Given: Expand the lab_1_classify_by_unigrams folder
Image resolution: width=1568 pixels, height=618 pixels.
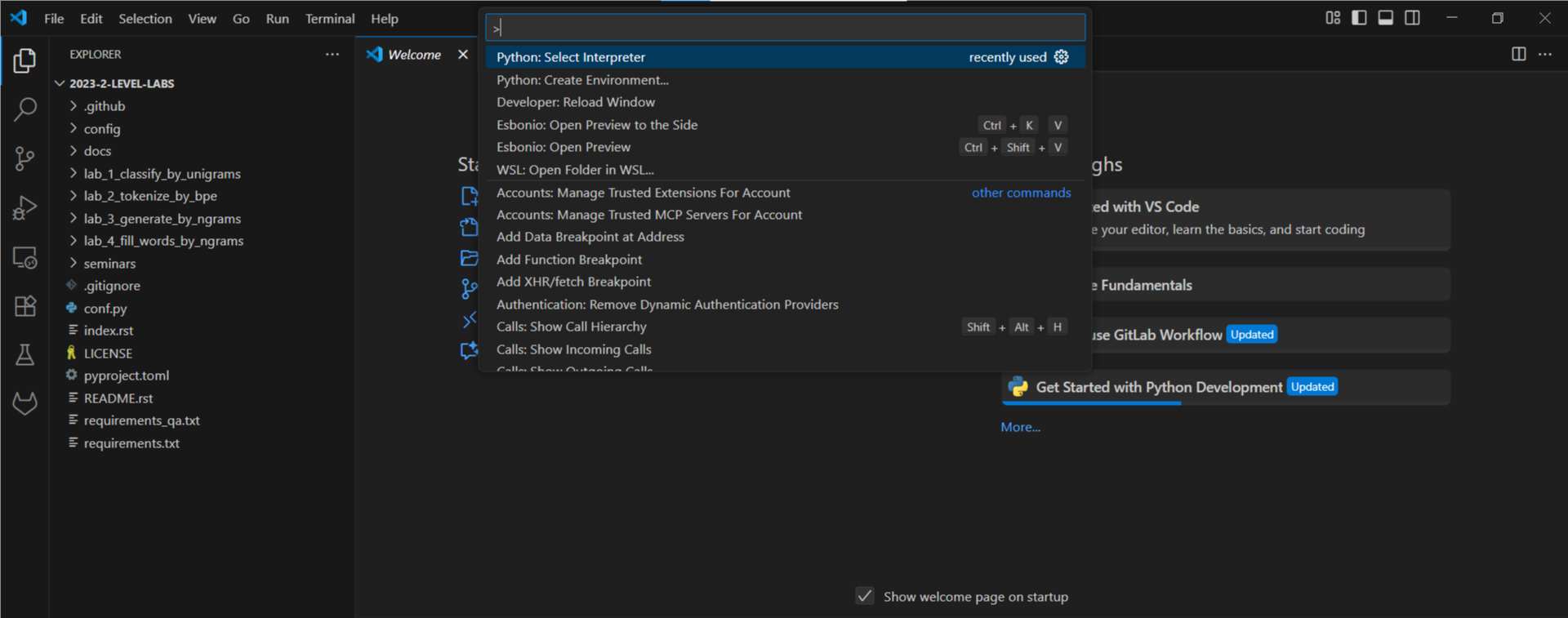Looking at the screenshot, I should point(162,174).
